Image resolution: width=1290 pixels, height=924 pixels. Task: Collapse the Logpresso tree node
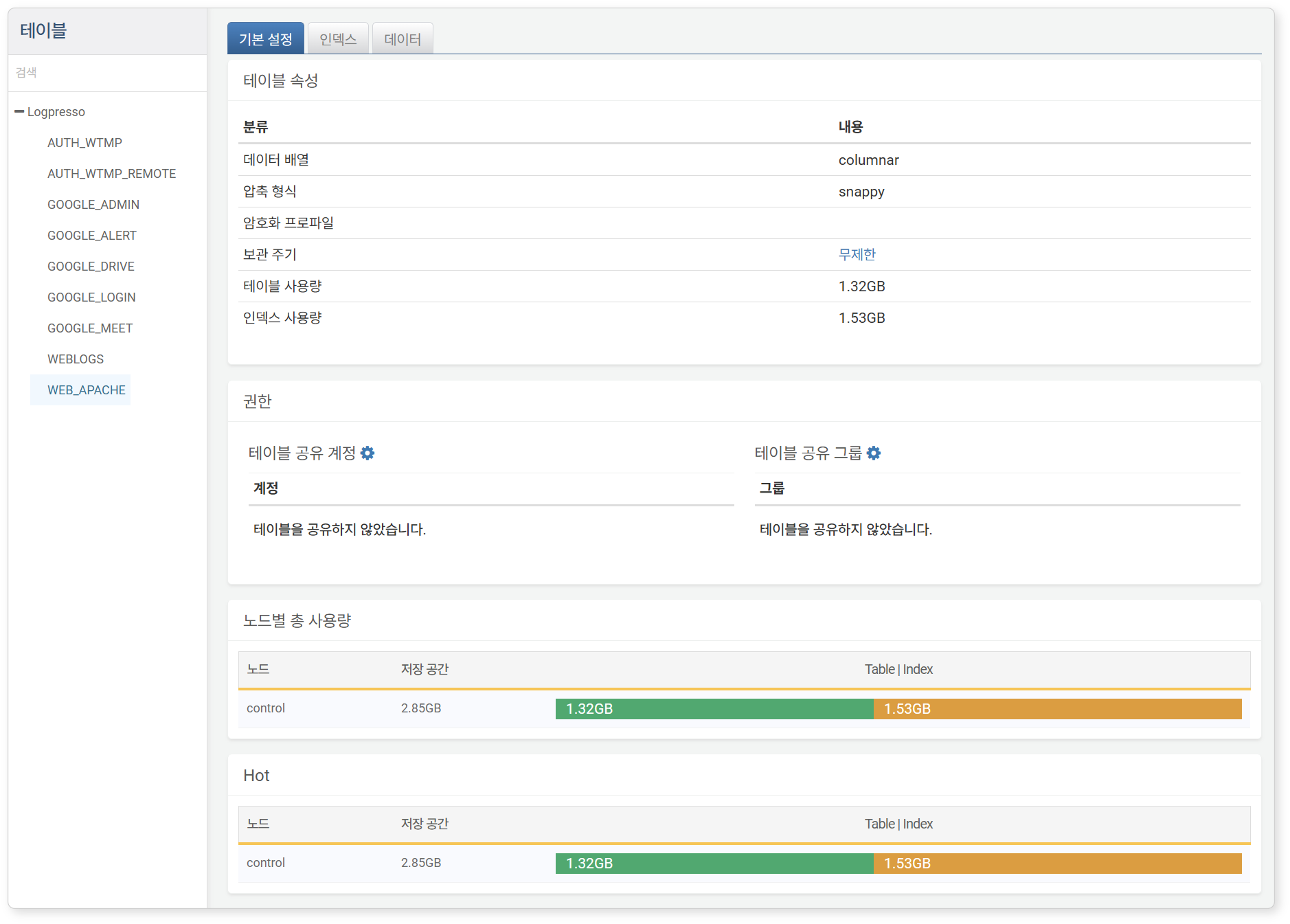click(19, 111)
